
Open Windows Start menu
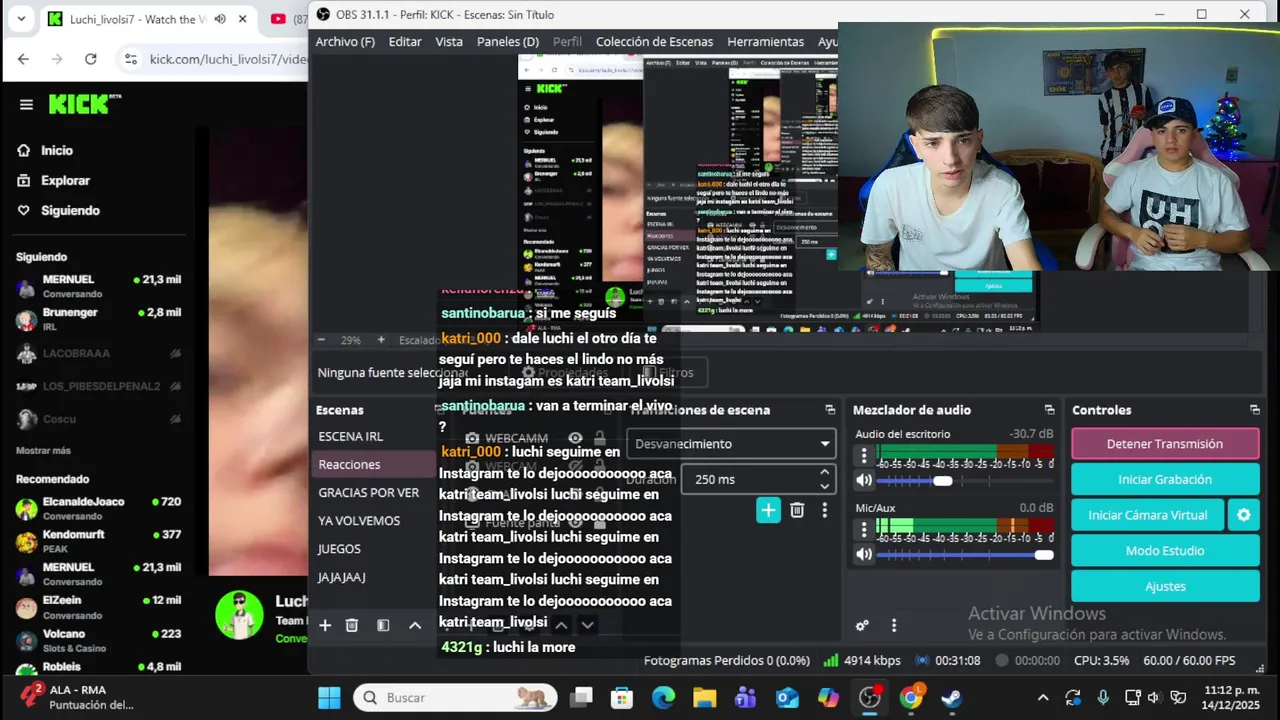point(329,697)
